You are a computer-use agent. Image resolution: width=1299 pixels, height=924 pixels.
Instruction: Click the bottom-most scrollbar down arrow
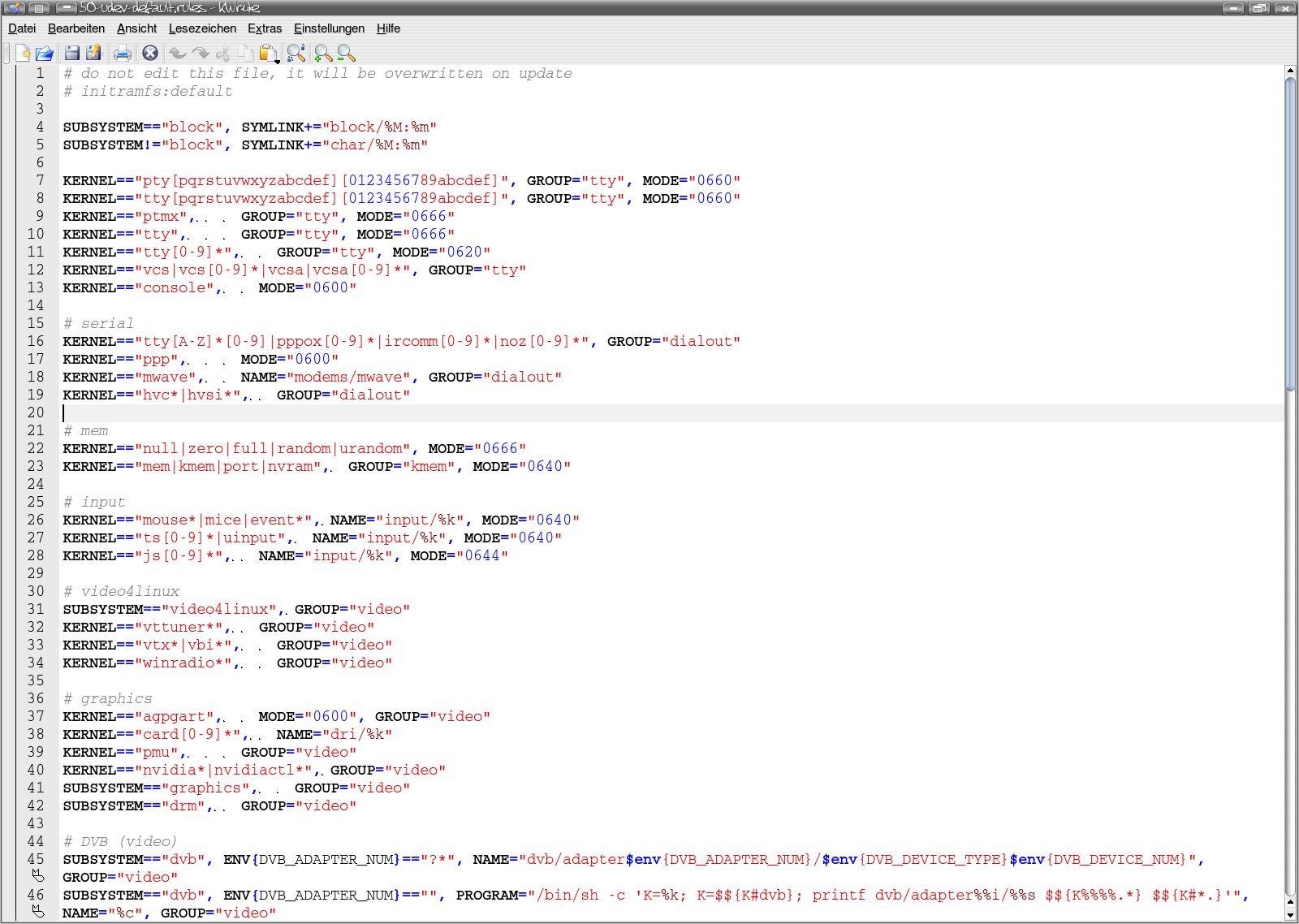(x=1290, y=916)
